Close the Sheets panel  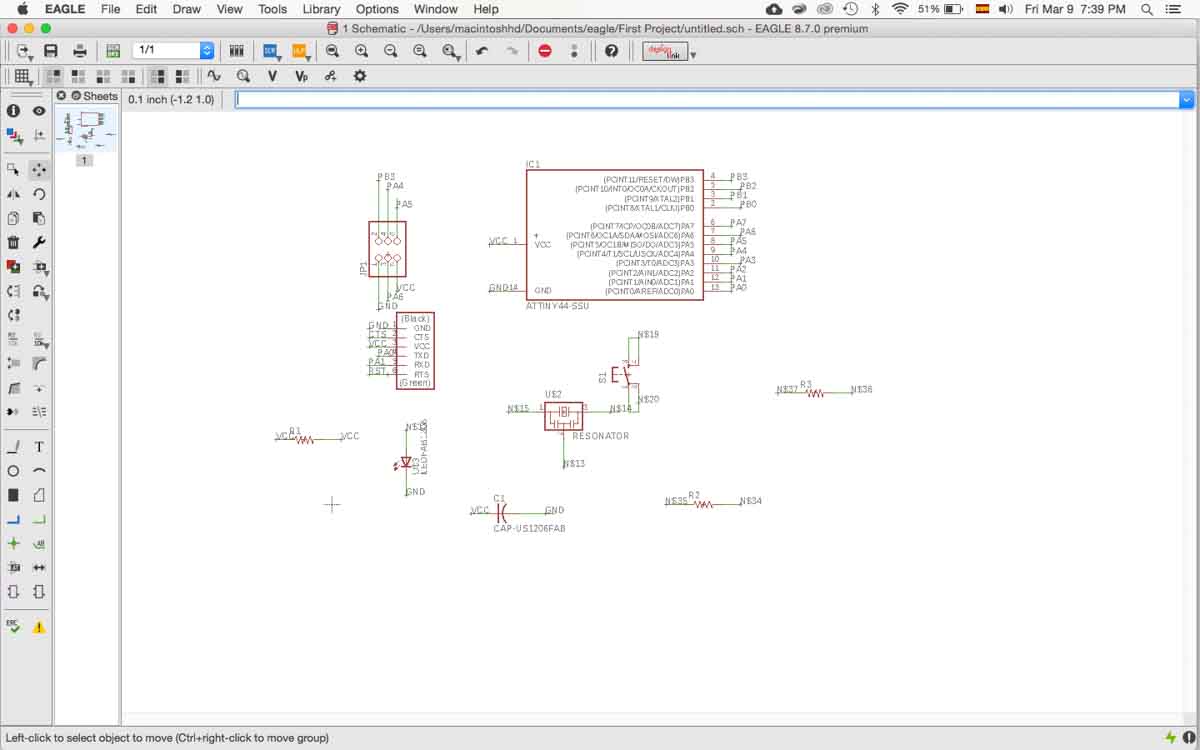(x=61, y=96)
